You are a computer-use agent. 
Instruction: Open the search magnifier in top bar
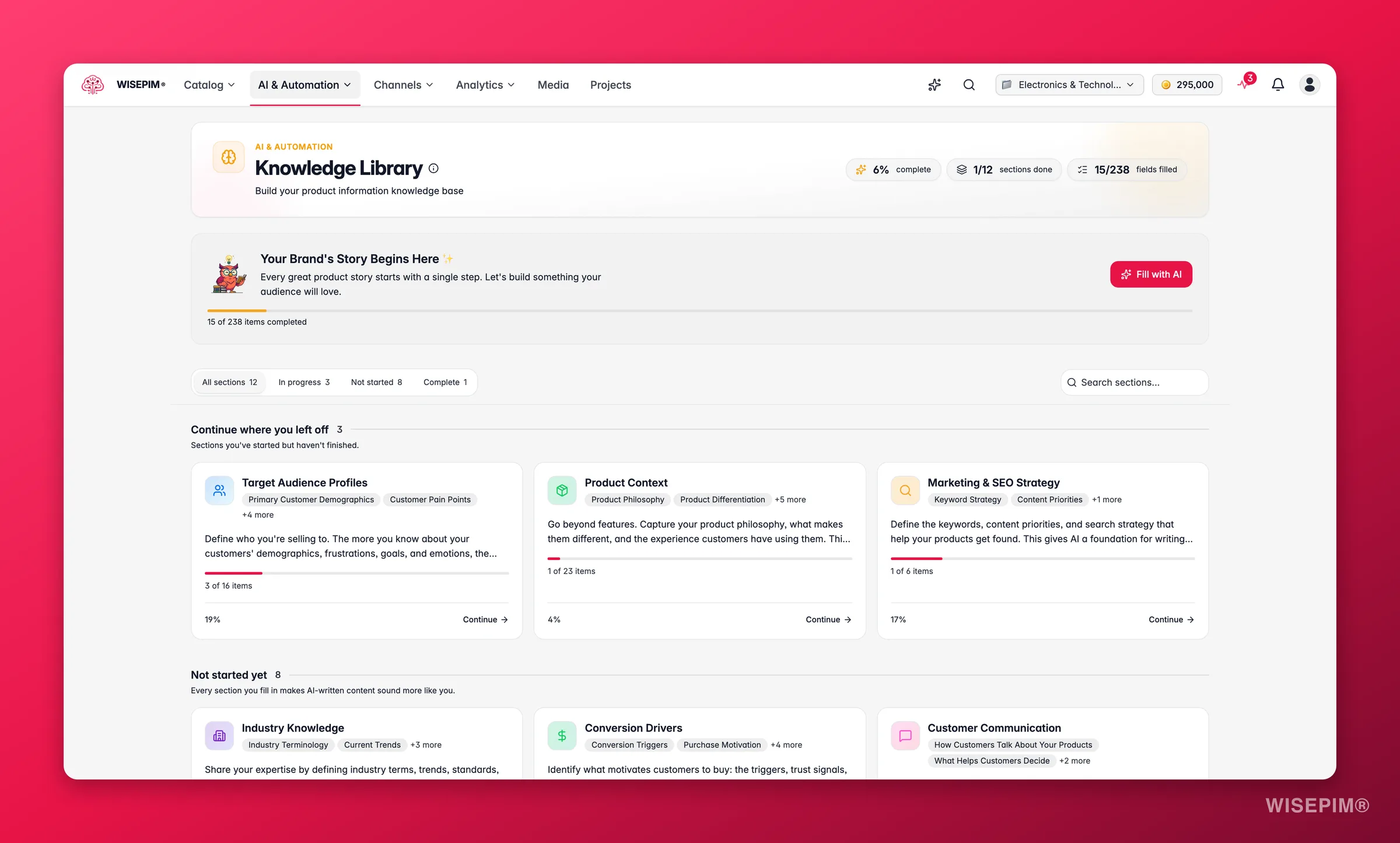969,85
